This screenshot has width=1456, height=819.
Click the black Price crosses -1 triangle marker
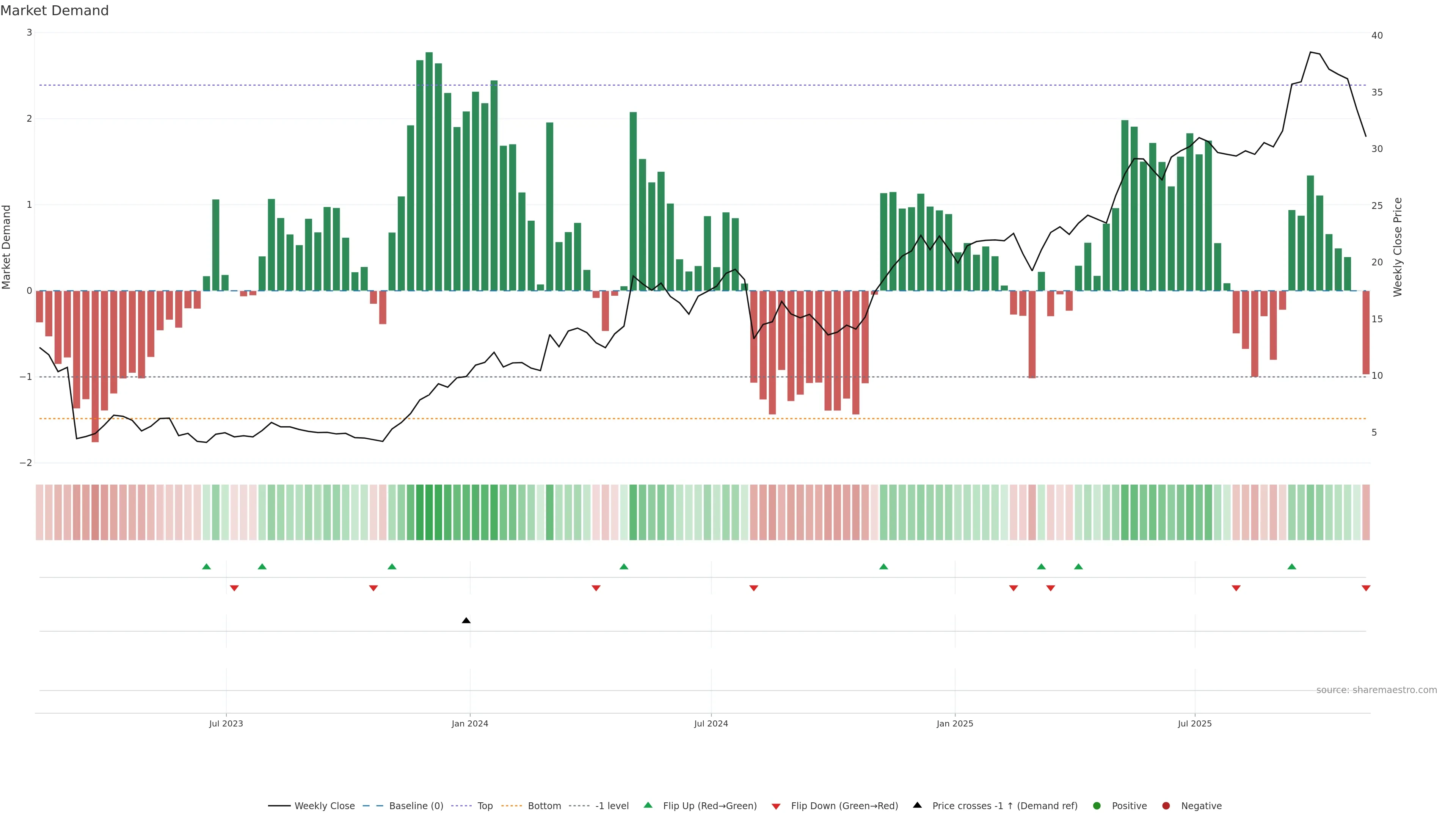(x=466, y=621)
